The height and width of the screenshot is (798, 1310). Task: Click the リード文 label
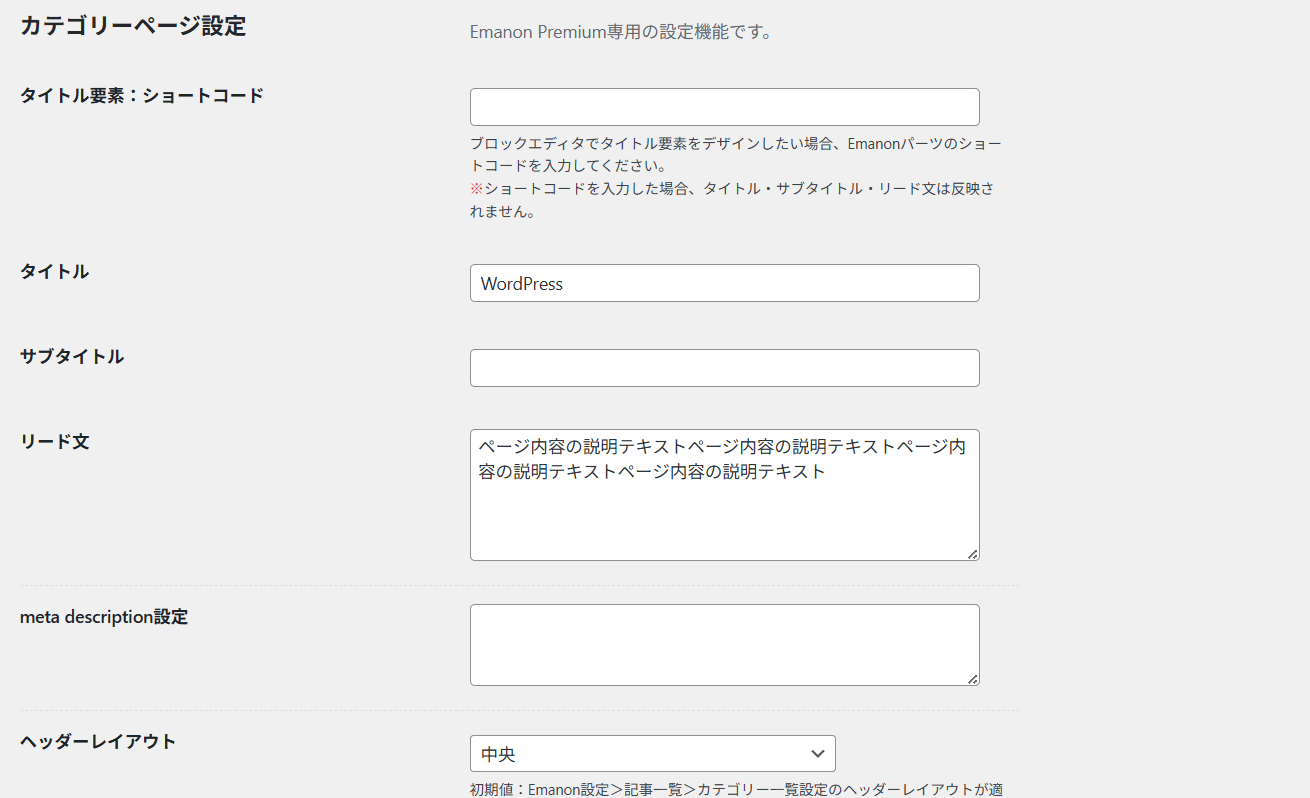tap(54, 441)
